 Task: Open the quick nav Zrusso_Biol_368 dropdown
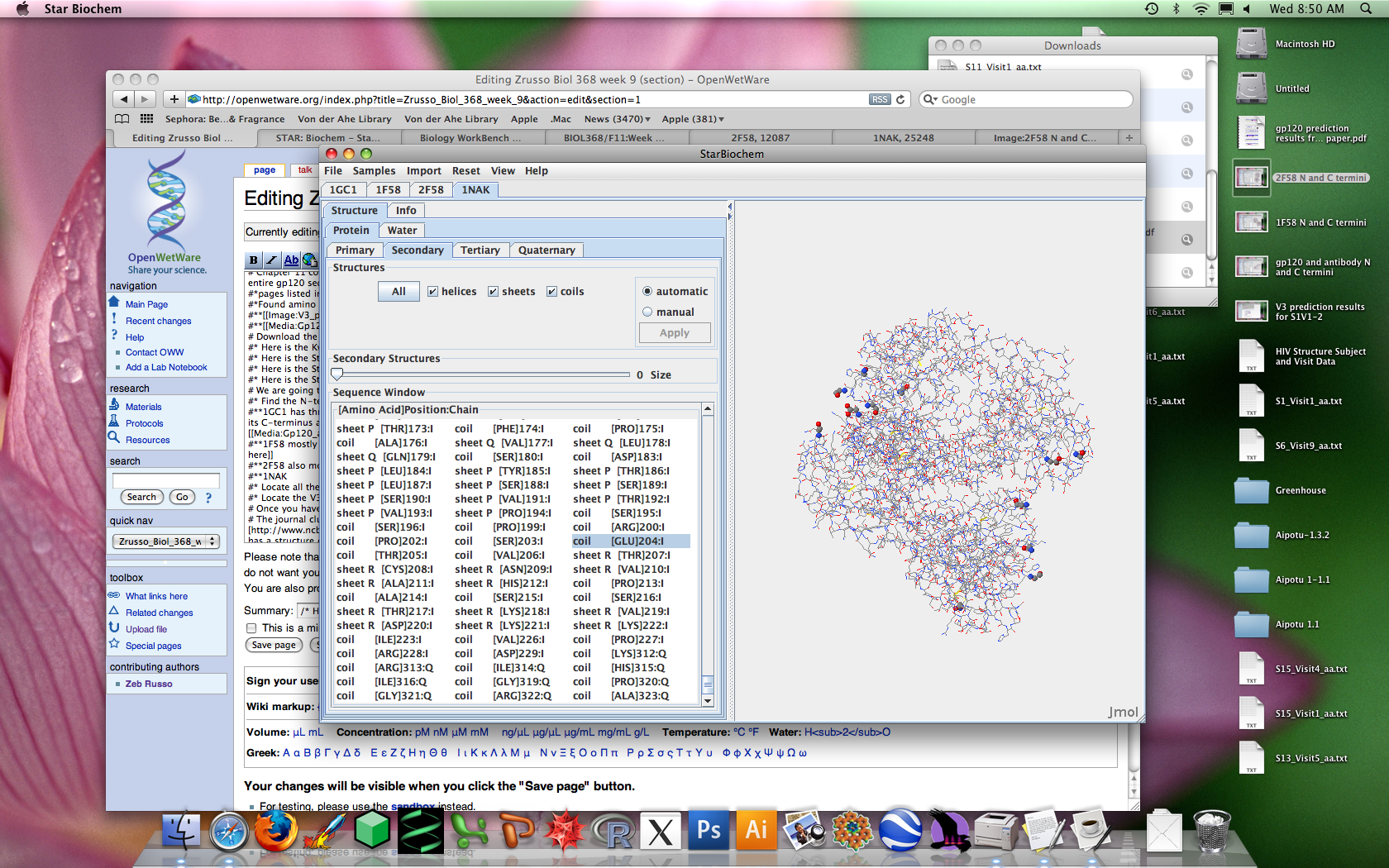165,541
